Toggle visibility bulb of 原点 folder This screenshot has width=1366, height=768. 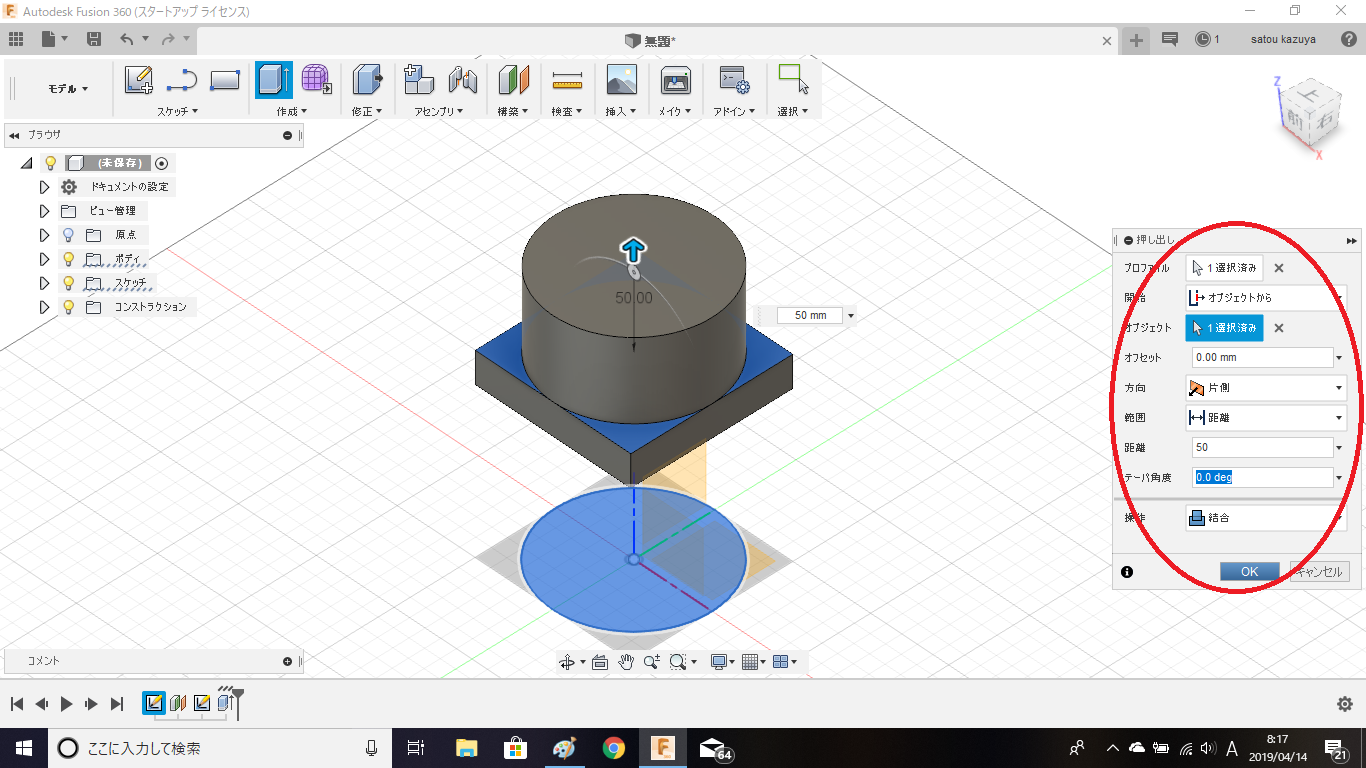[x=69, y=235]
